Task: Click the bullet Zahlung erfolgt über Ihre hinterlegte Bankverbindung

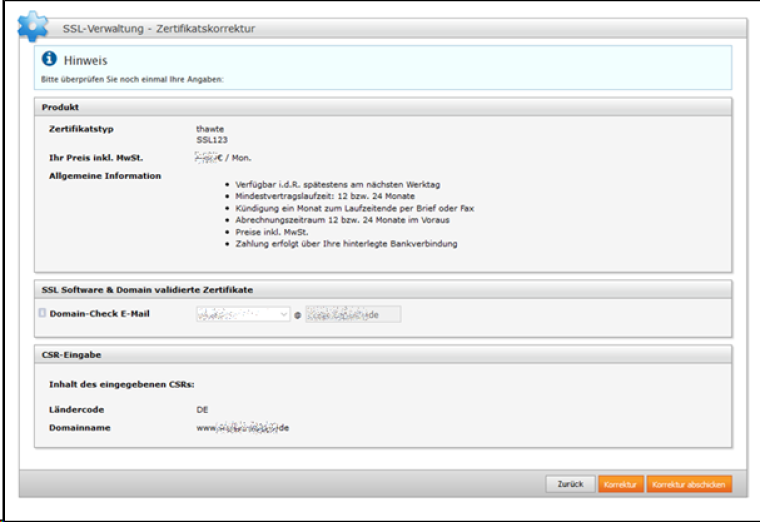Action: (347, 244)
